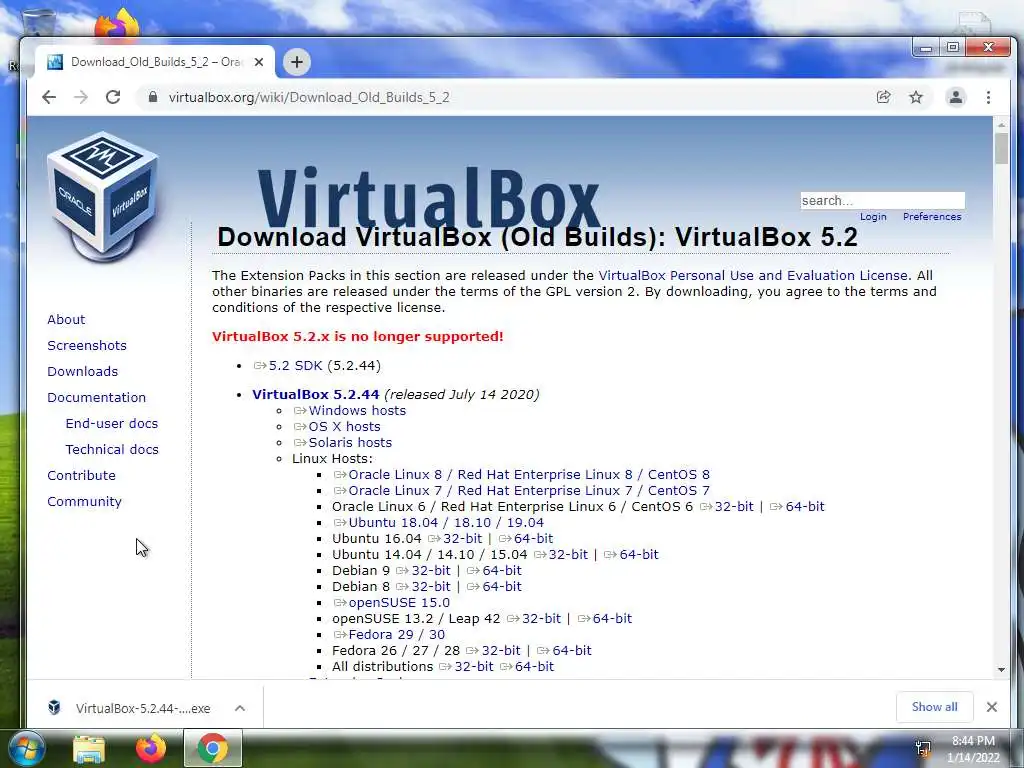Click the page scrollbar down arrow
1024x768 pixels.
click(1001, 670)
